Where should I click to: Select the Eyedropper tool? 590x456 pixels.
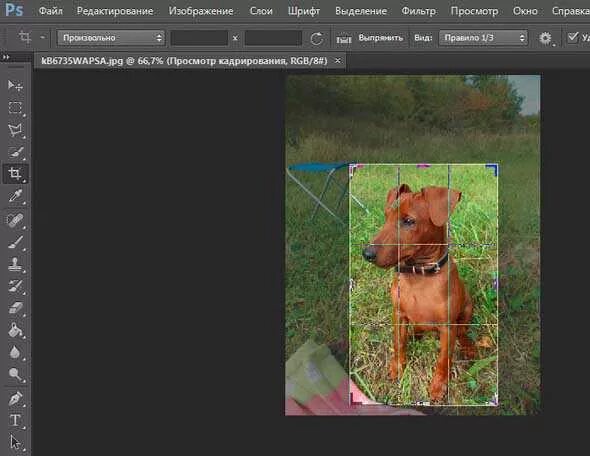point(15,196)
